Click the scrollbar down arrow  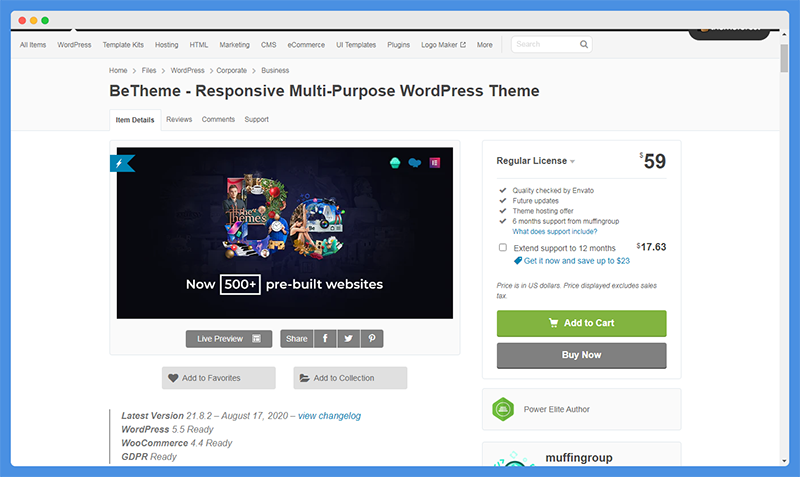coord(784,461)
